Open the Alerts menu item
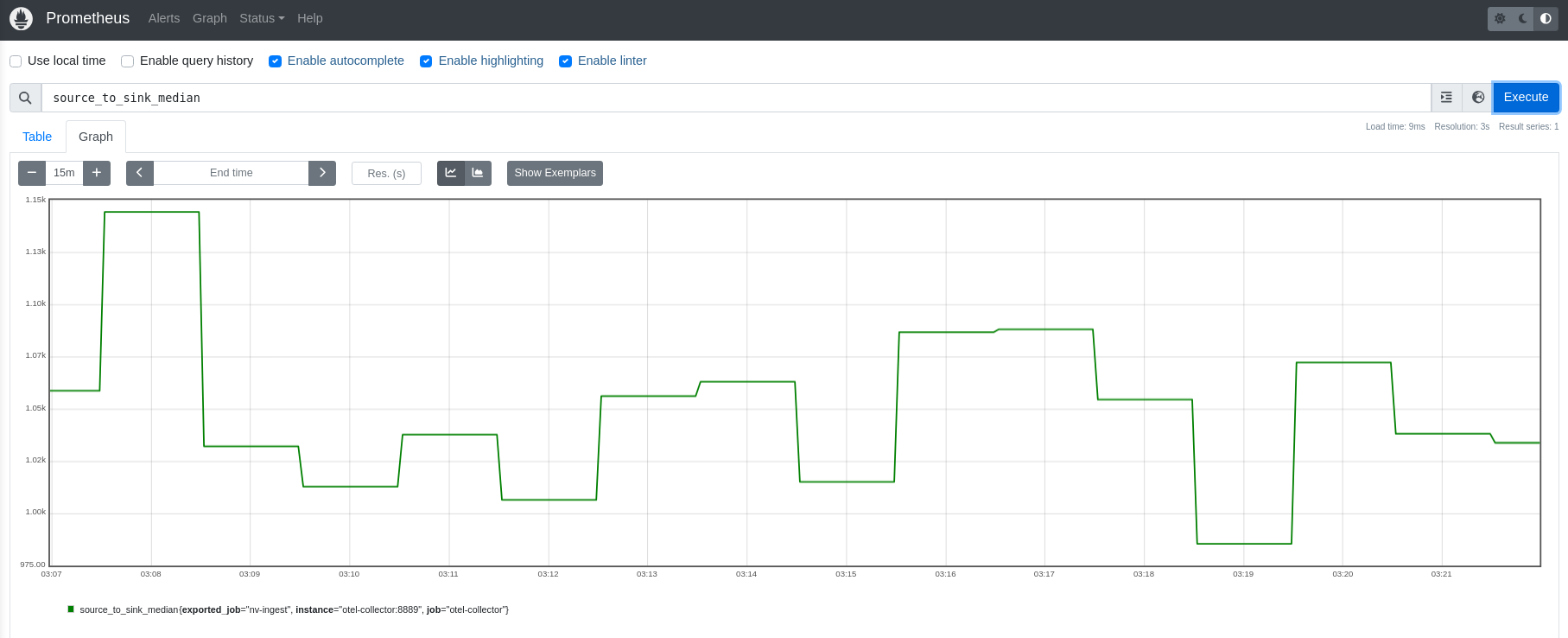 [164, 18]
